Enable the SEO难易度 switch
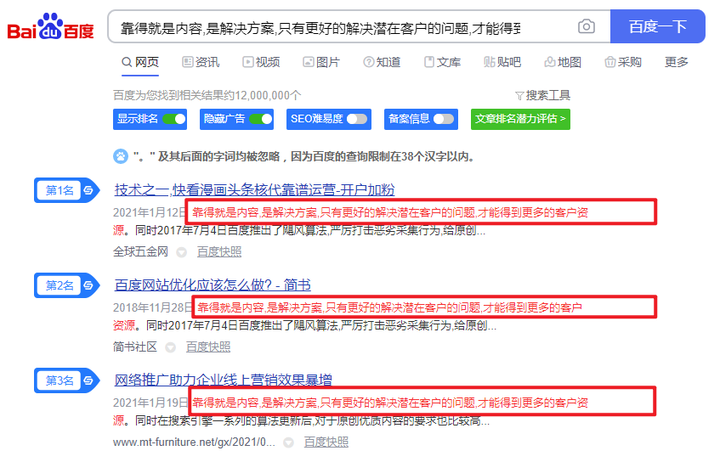720x462 pixels. click(357, 119)
